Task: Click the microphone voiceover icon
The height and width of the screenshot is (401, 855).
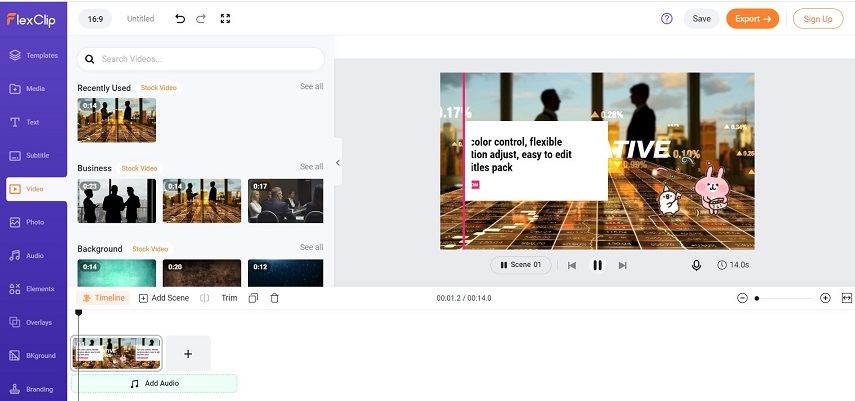Action: click(x=696, y=265)
